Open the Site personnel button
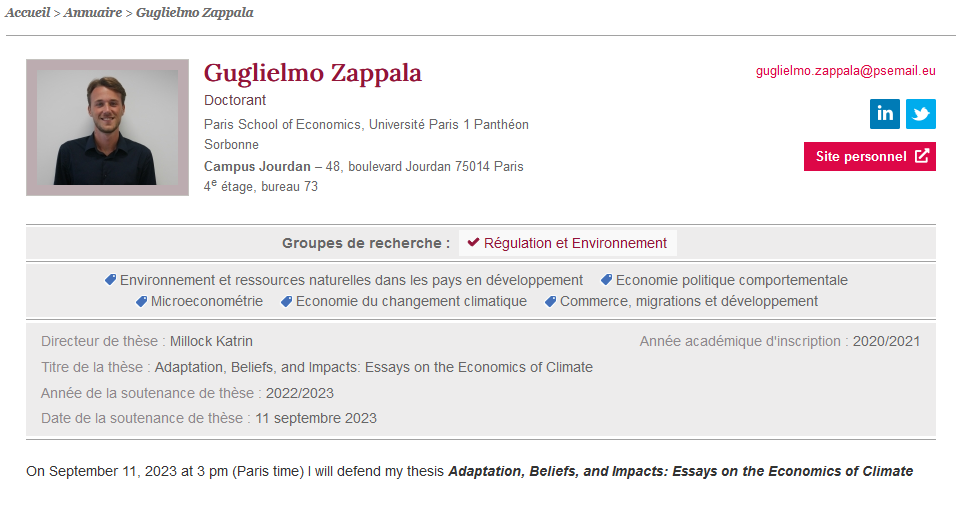Screen dimensions: 960x505 (869, 156)
